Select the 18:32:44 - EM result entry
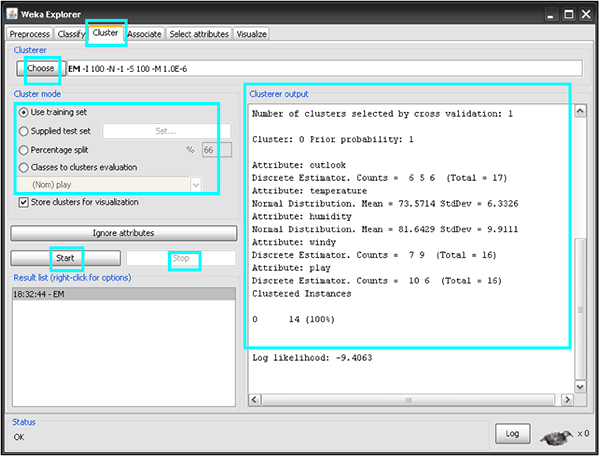This screenshot has width=600, height=456. 124,294
